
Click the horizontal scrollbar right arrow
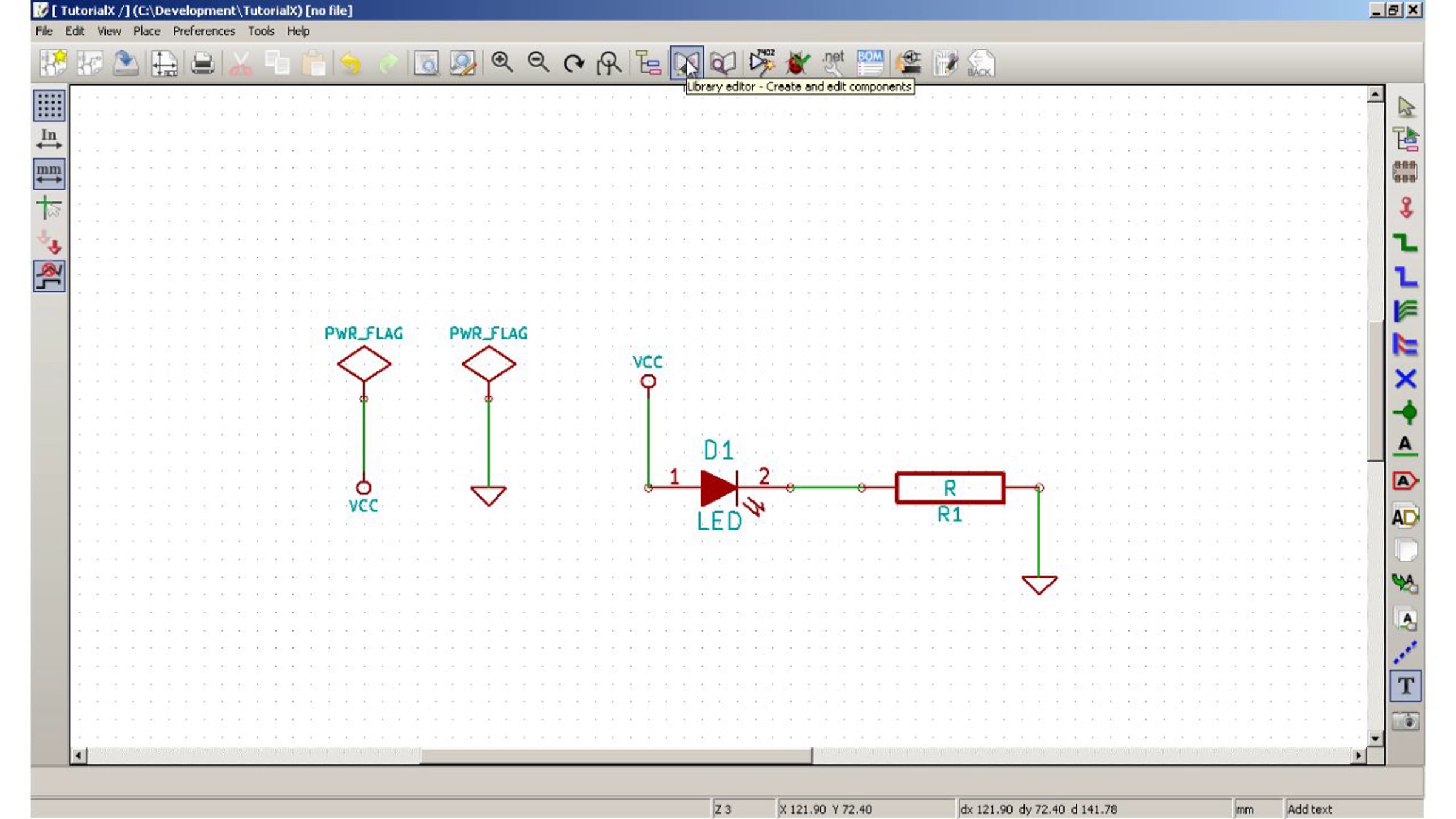click(x=1358, y=755)
